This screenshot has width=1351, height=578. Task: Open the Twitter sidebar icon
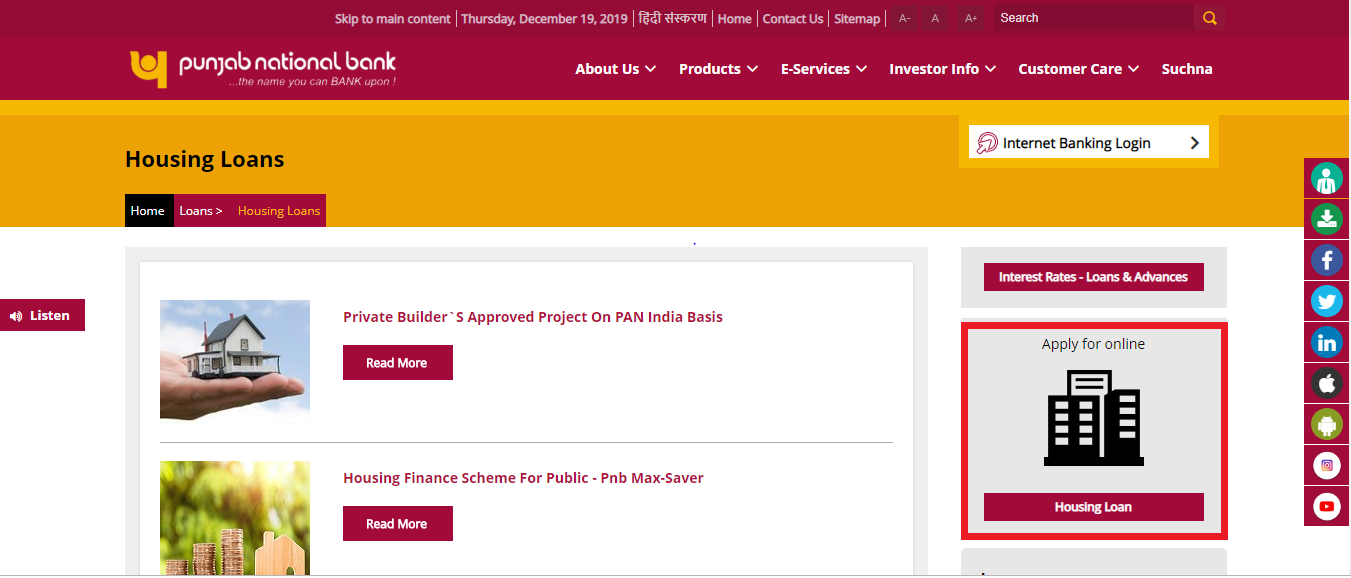coord(1327,302)
